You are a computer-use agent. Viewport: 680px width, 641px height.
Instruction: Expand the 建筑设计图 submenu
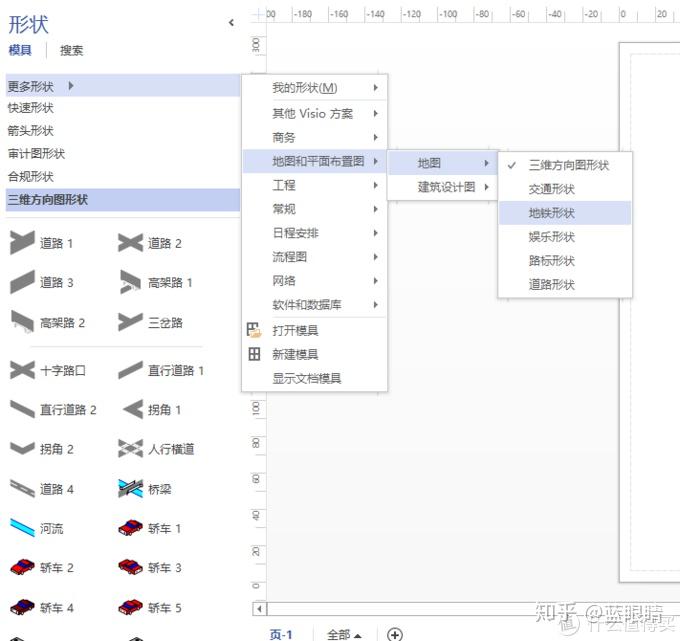(442, 187)
